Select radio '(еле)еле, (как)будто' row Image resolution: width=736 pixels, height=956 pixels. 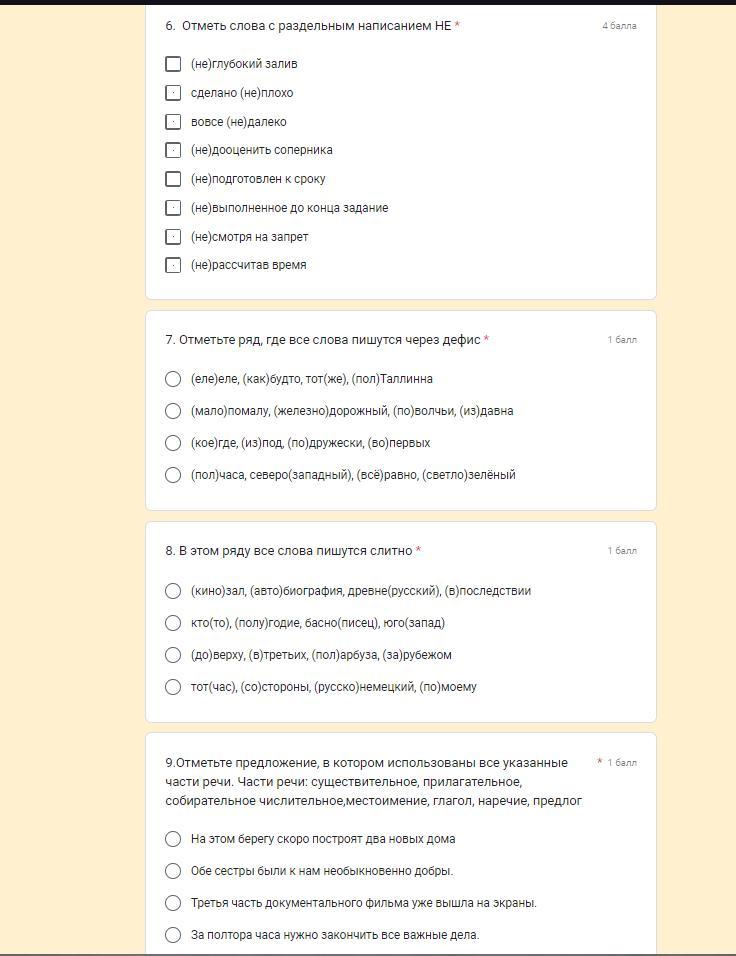point(173,379)
